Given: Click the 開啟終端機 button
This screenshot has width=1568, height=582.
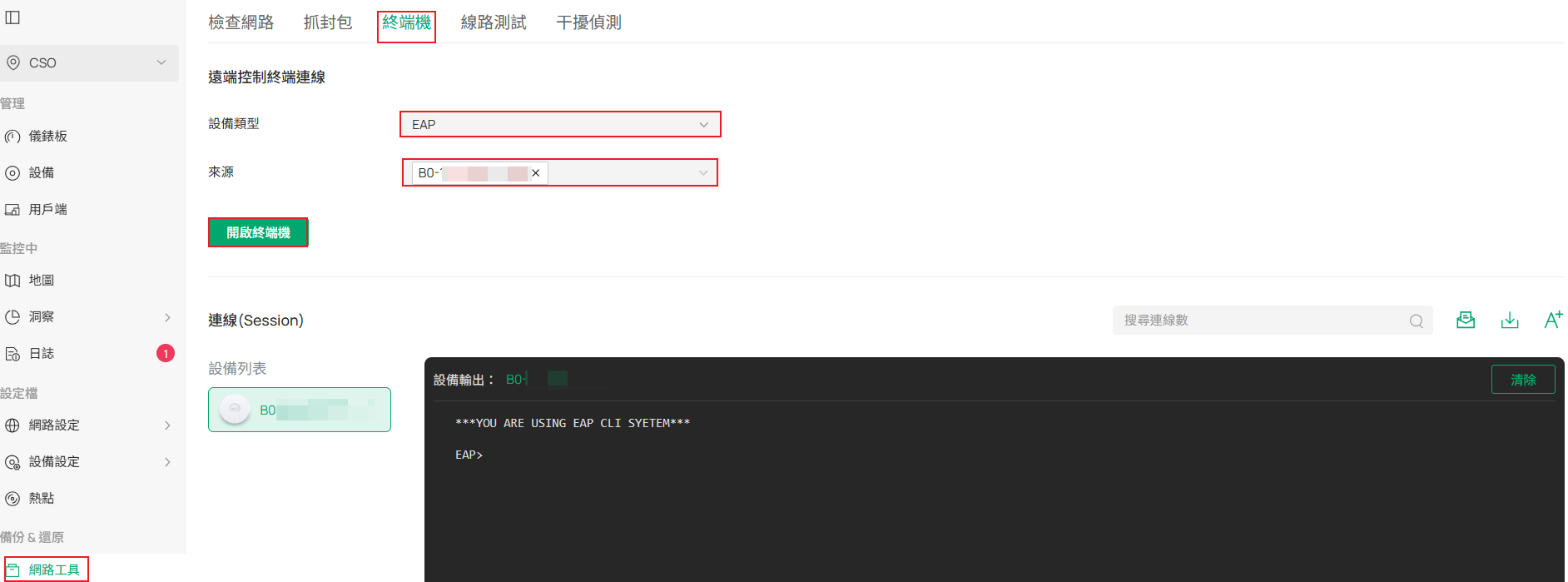Looking at the screenshot, I should tap(258, 233).
